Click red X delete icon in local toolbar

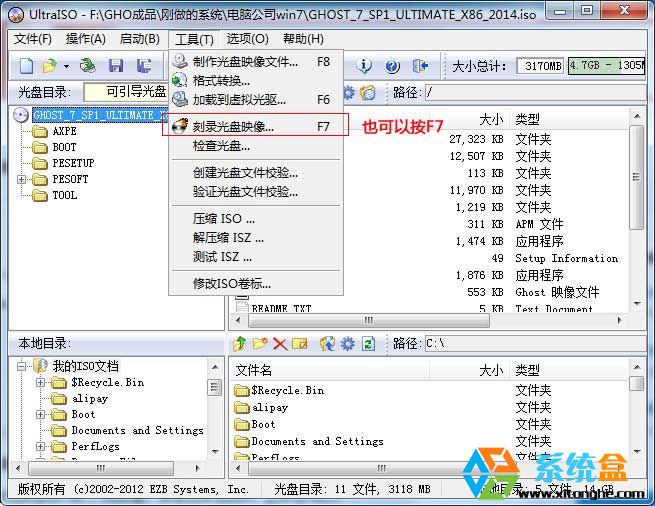[x=280, y=344]
